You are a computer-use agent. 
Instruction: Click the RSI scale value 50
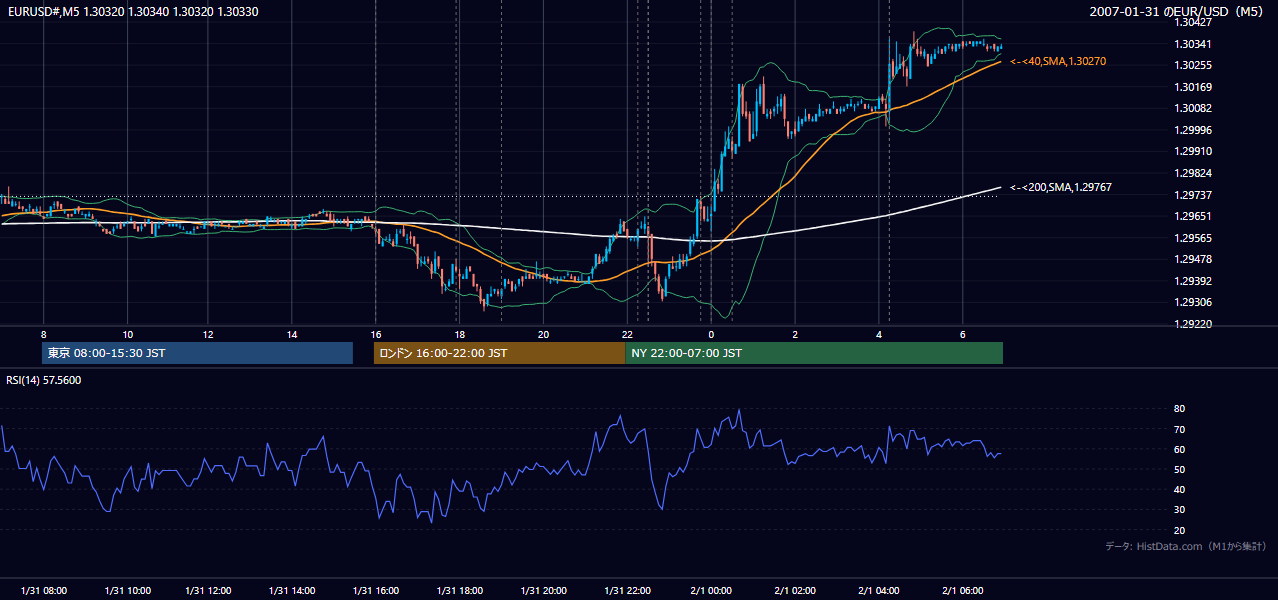[1179, 469]
